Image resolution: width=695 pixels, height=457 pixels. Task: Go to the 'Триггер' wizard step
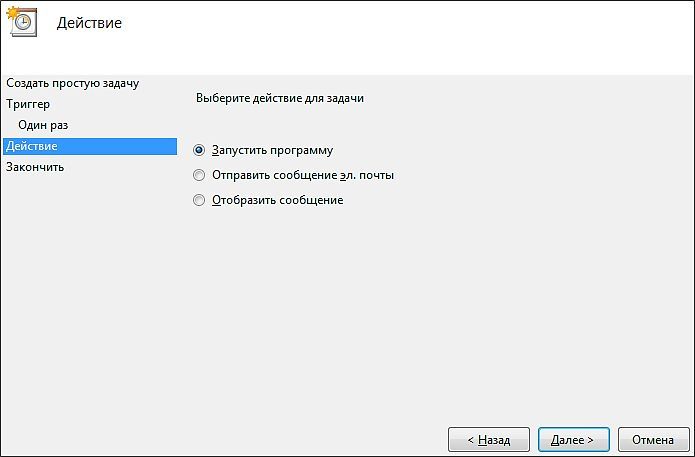(x=28, y=104)
